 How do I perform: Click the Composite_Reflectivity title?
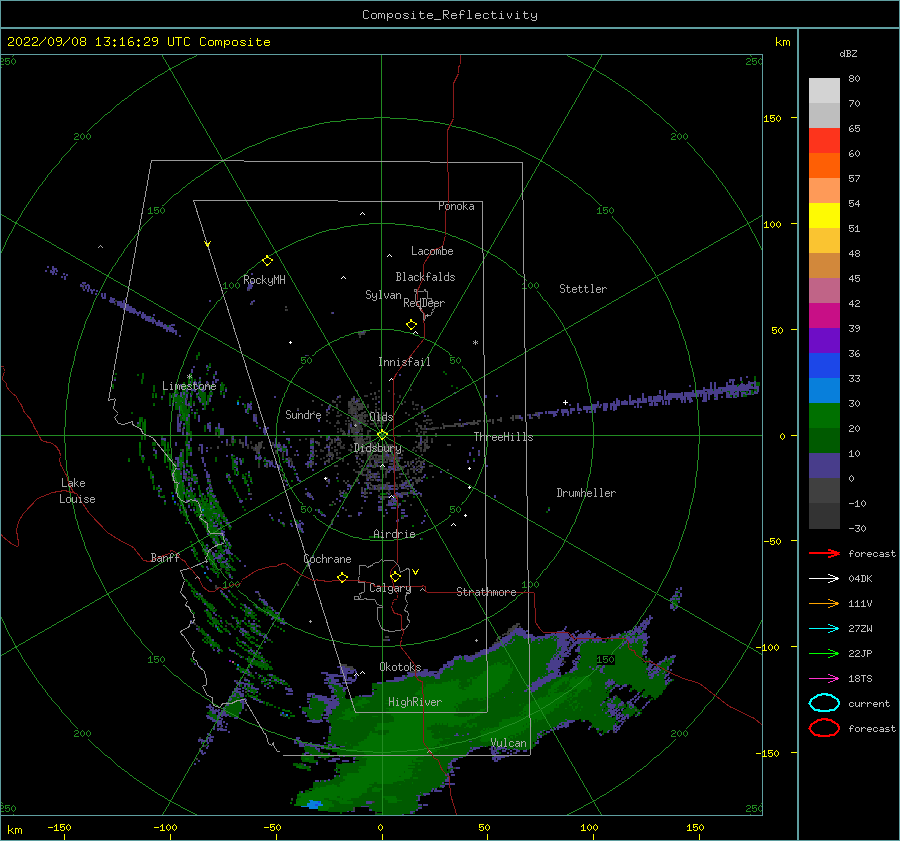450,15
